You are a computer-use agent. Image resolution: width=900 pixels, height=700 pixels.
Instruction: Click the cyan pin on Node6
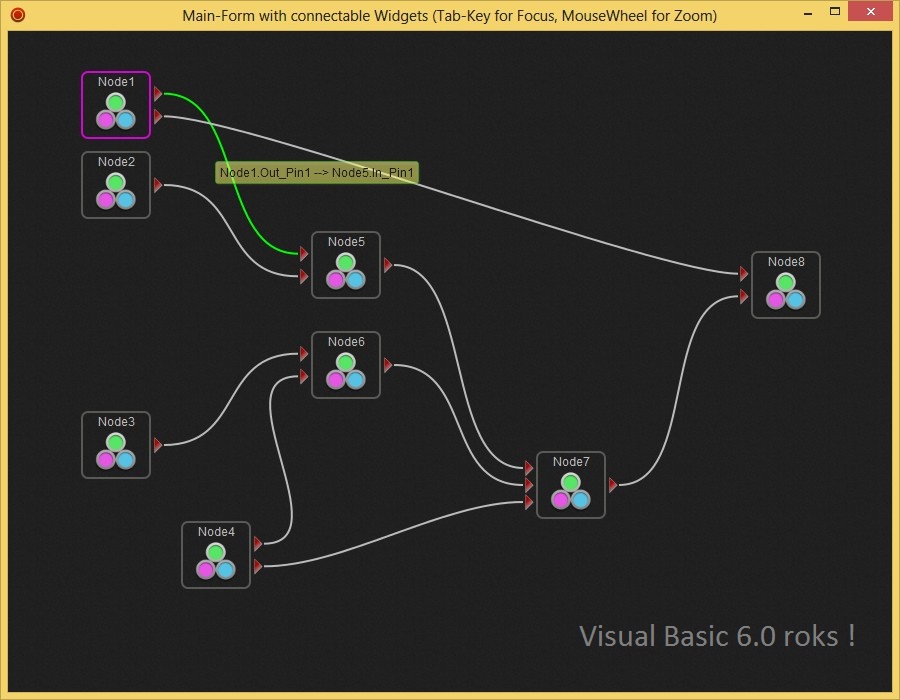click(x=356, y=379)
